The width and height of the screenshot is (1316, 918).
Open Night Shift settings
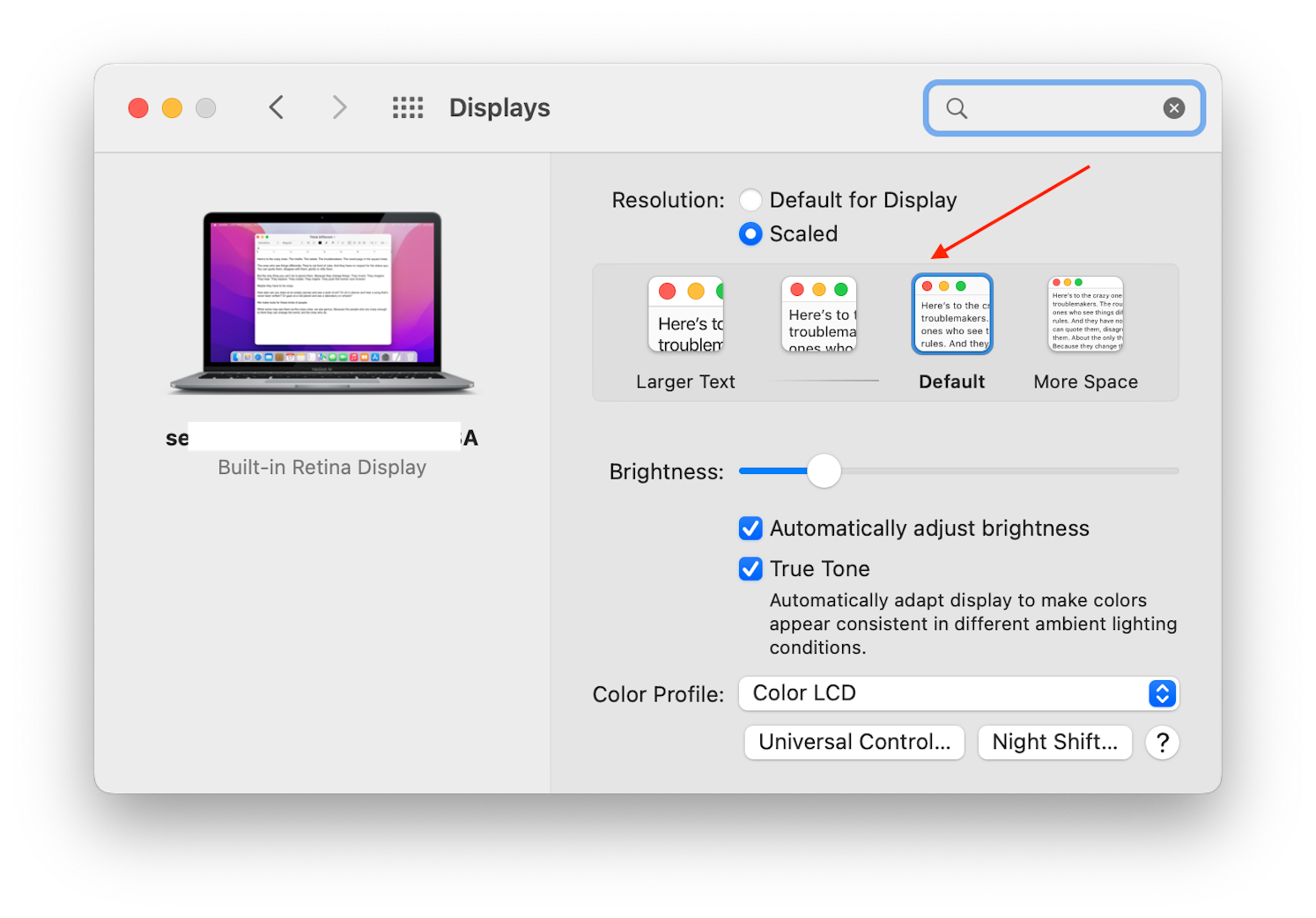pos(1054,742)
